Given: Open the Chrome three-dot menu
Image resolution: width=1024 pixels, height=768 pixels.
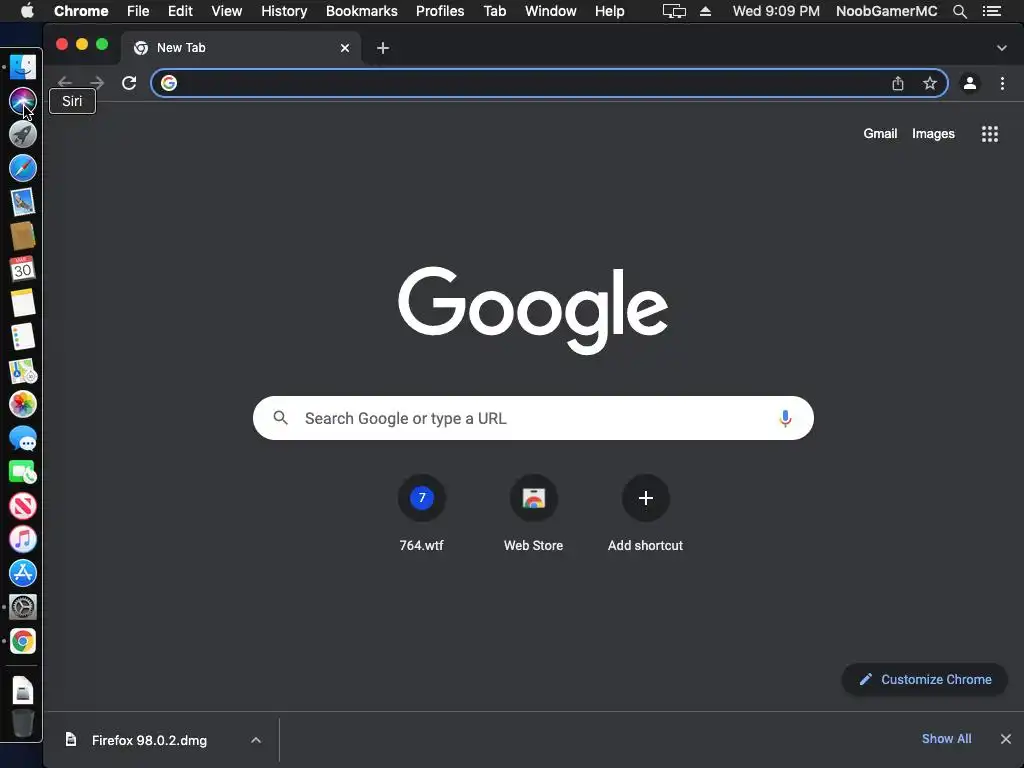Looking at the screenshot, I should [1002, 83].
